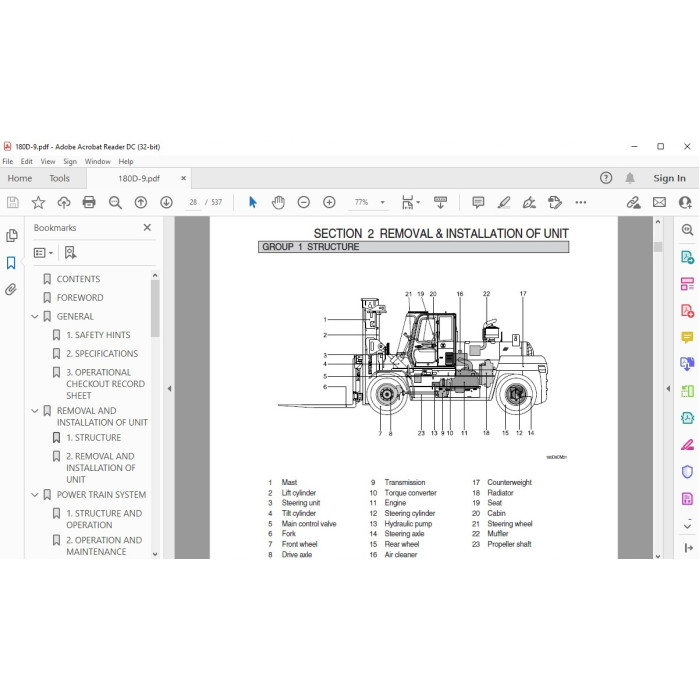Collapse the right tools pane arrow

[668, 389]
